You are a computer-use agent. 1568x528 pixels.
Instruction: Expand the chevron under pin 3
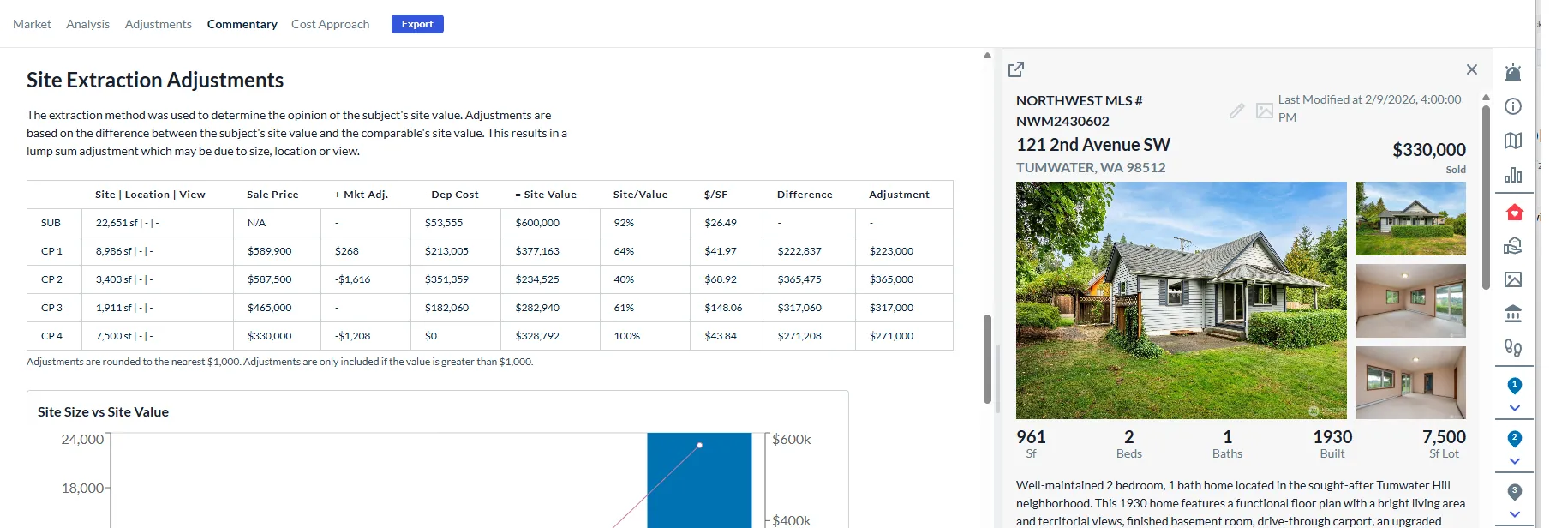1515,514
